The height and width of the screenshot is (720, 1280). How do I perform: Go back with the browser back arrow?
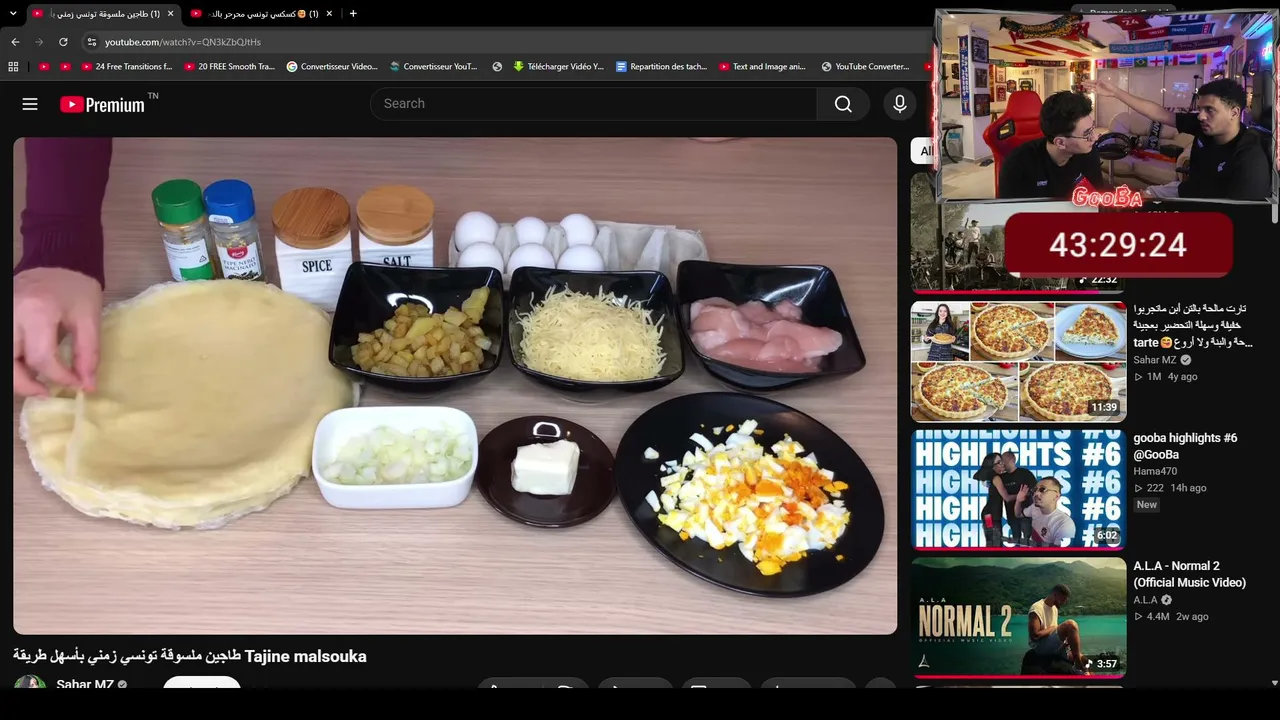coord(15,42)
